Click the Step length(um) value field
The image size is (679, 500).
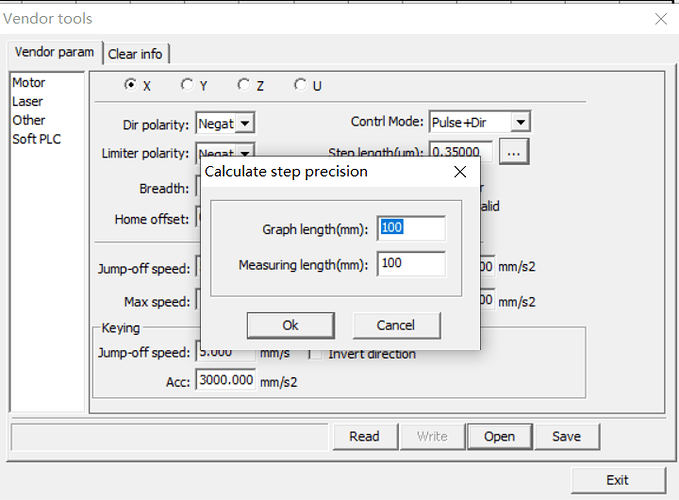click(x=461, y=150)
